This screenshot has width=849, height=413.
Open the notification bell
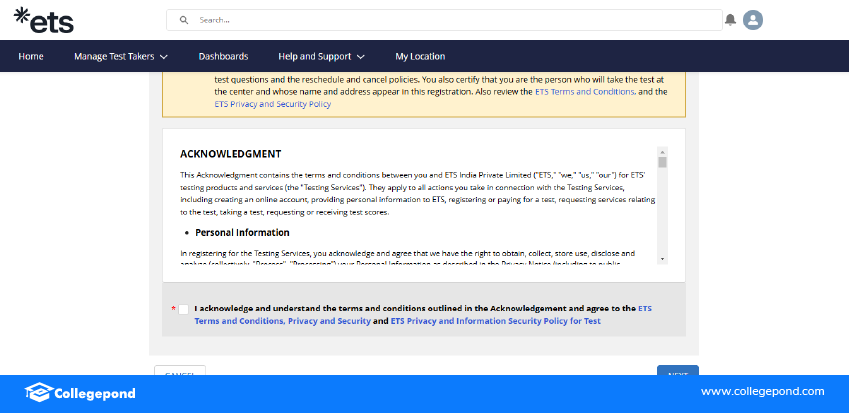(730, 20)
